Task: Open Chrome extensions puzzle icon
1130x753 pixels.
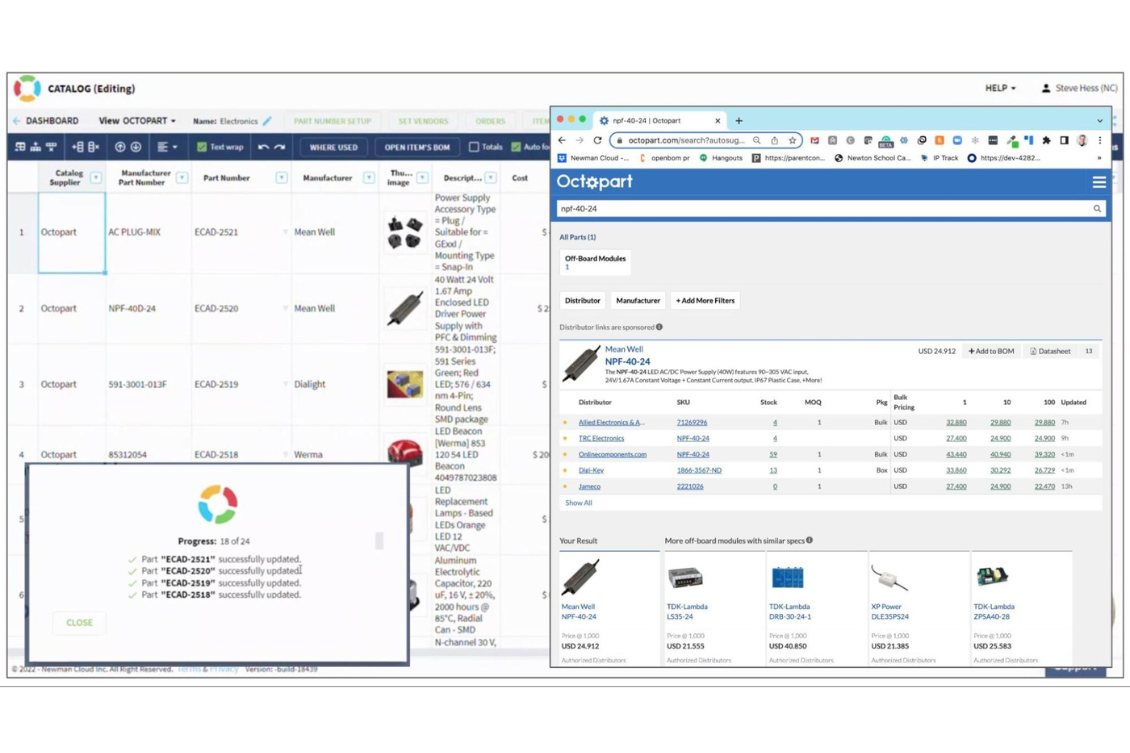Action: point(1046,141)
